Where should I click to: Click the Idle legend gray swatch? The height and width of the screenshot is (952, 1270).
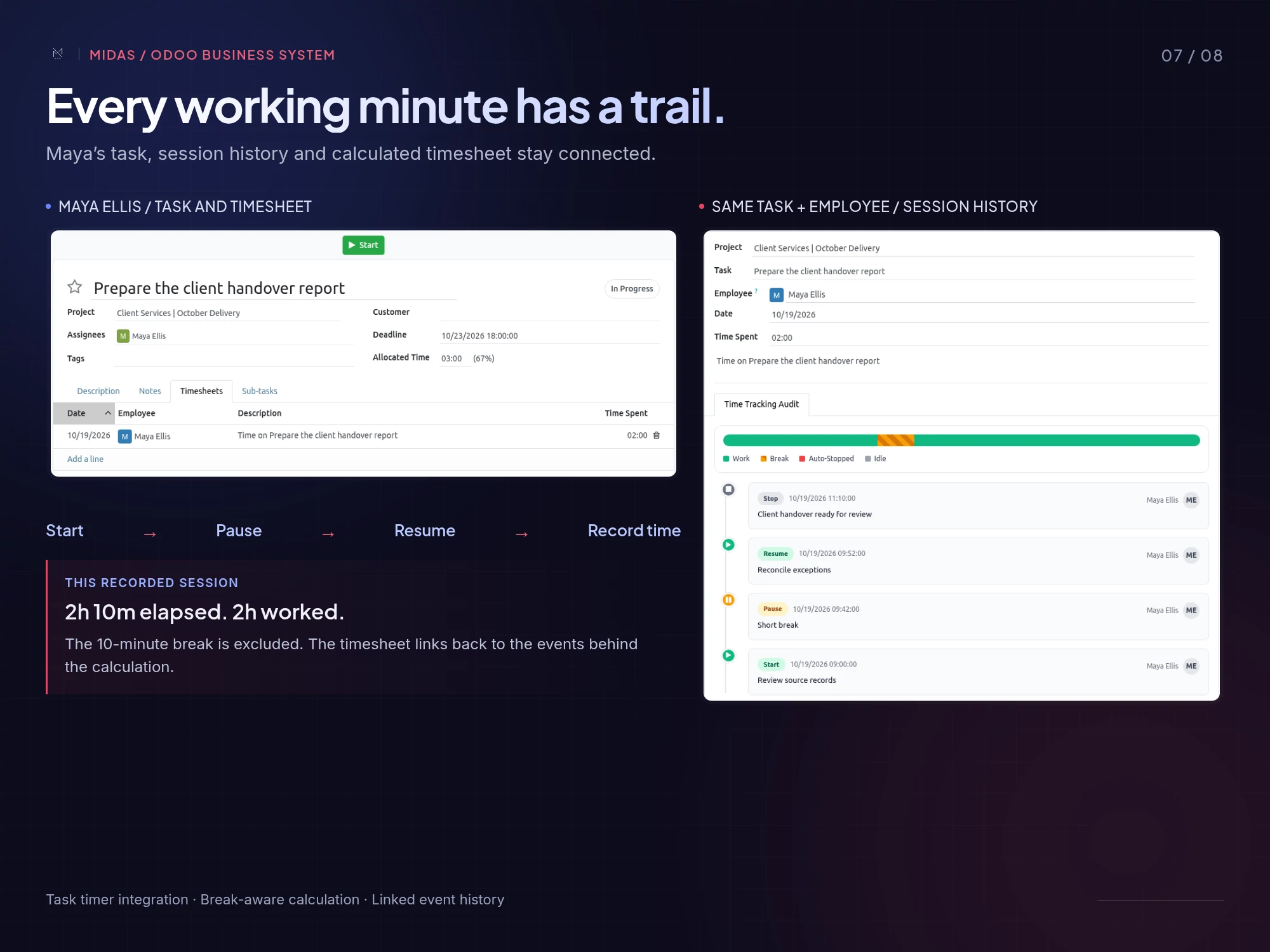pos(868,459)
